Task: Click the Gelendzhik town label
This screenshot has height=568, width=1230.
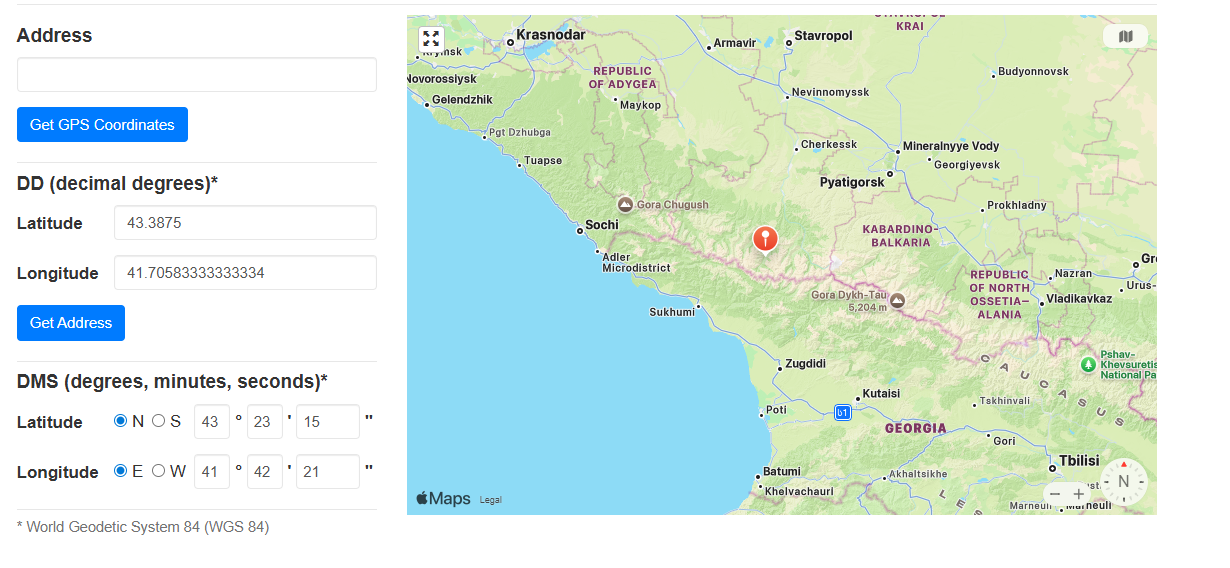Action: pyautogui.click(x=462, y=99)
